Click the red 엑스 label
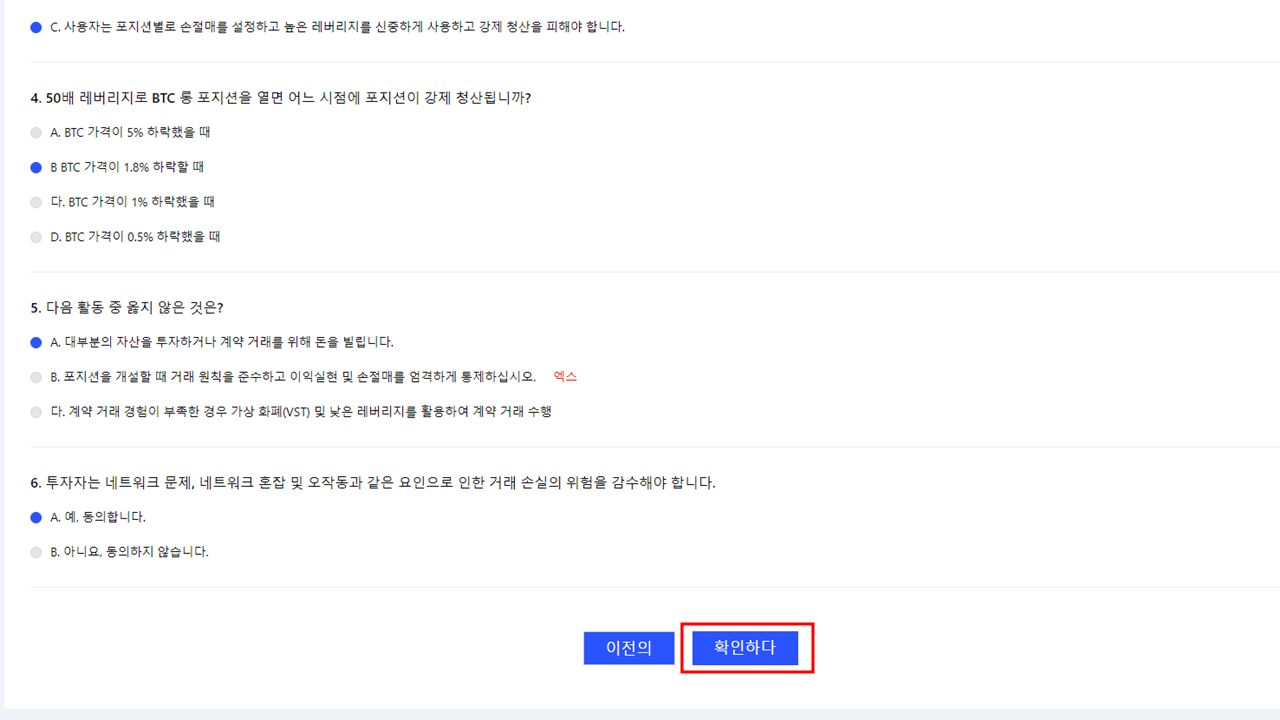The height and width of the screenshot is (720, 1280). click(x=565, y=377)
